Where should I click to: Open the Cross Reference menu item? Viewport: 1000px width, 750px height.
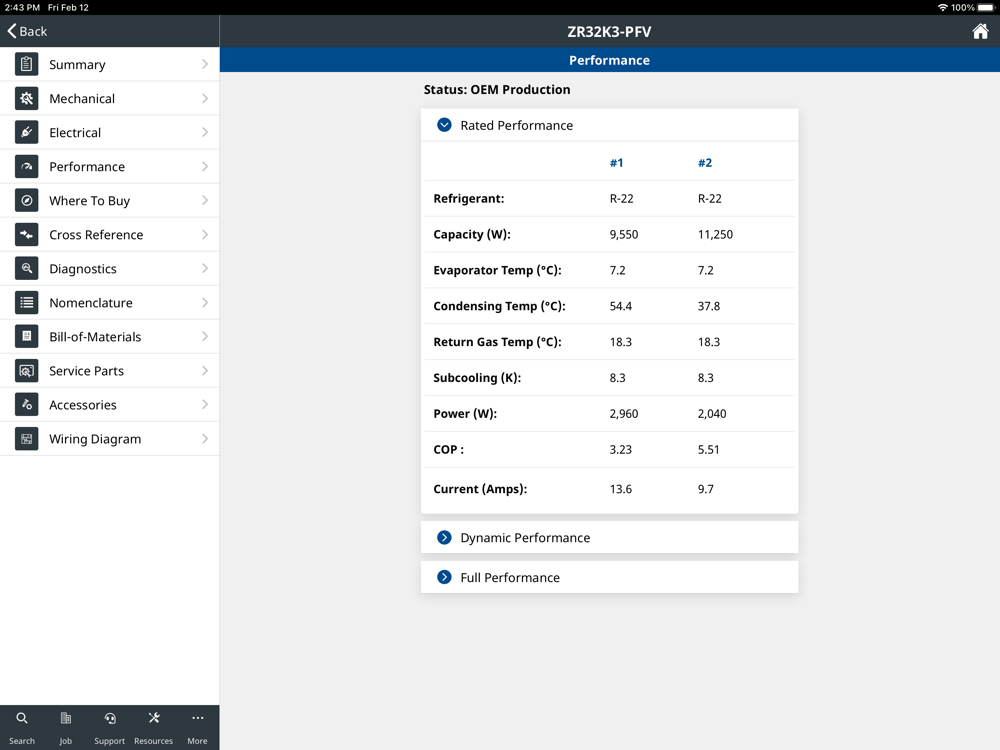[110, 235]
